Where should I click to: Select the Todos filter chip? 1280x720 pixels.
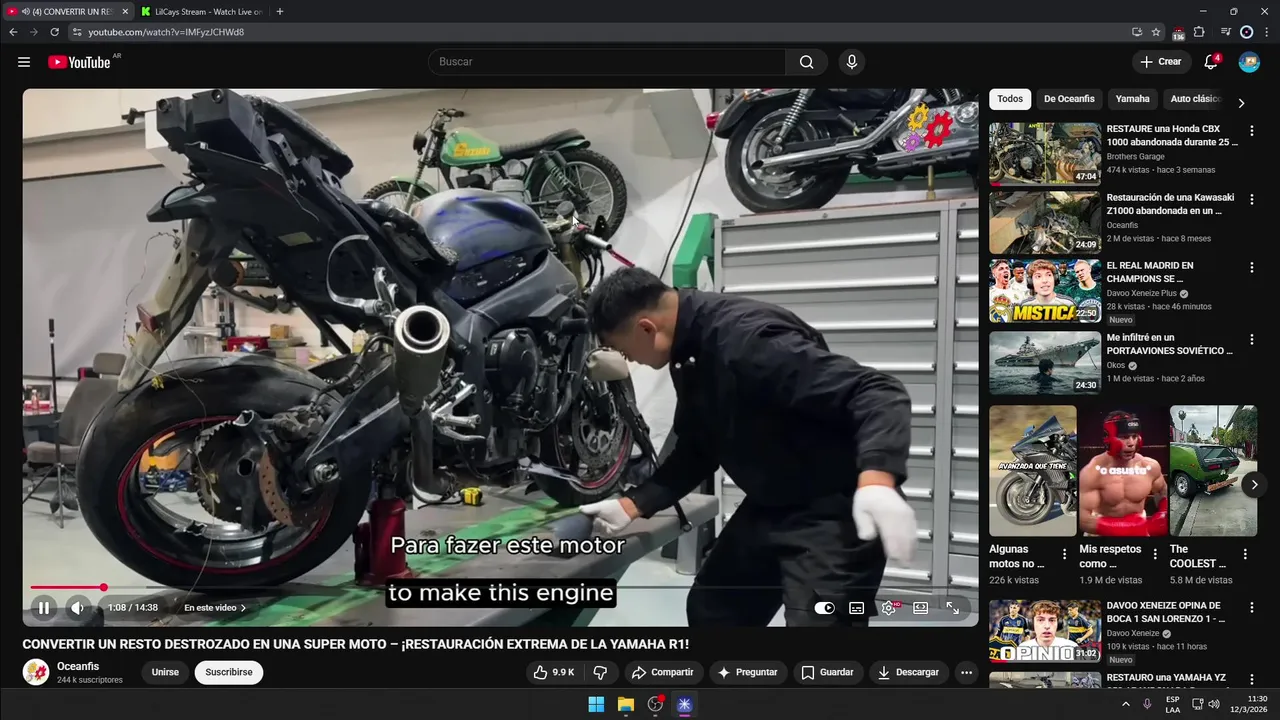click(x=1010, y=99)
